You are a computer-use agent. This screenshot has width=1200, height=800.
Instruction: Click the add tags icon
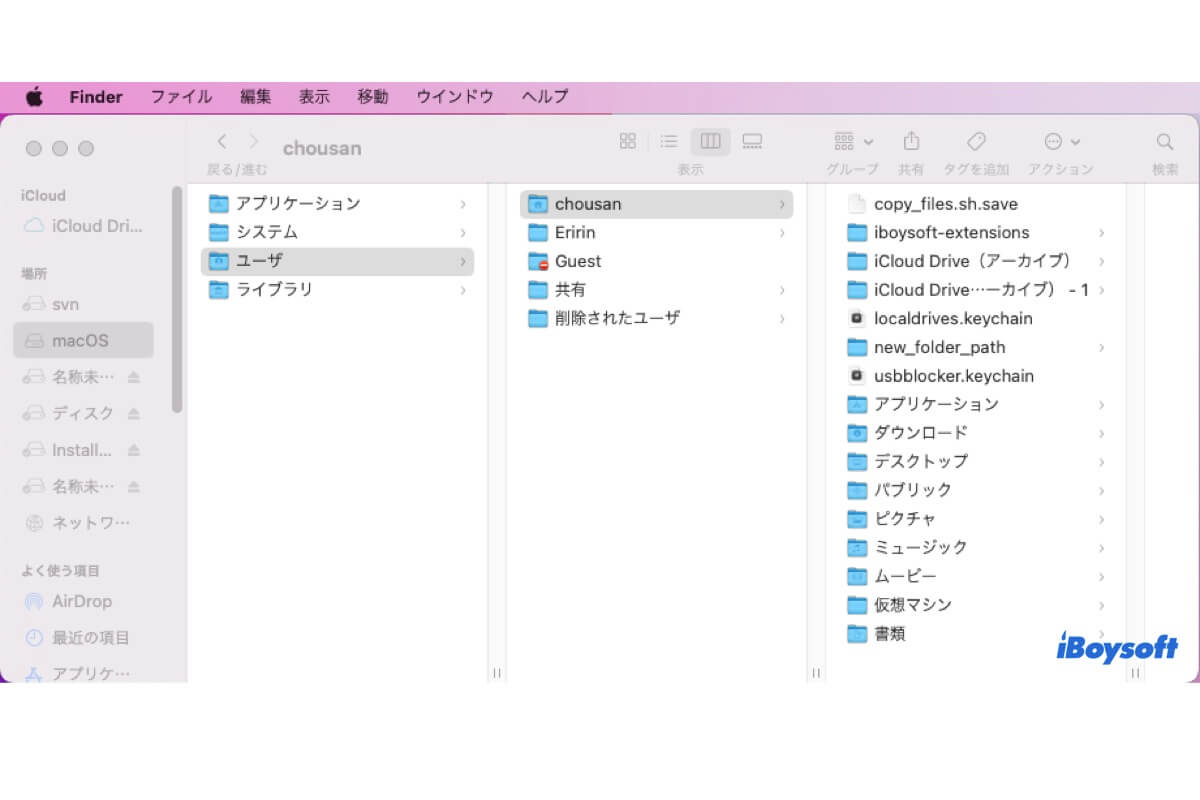(976, 142)
